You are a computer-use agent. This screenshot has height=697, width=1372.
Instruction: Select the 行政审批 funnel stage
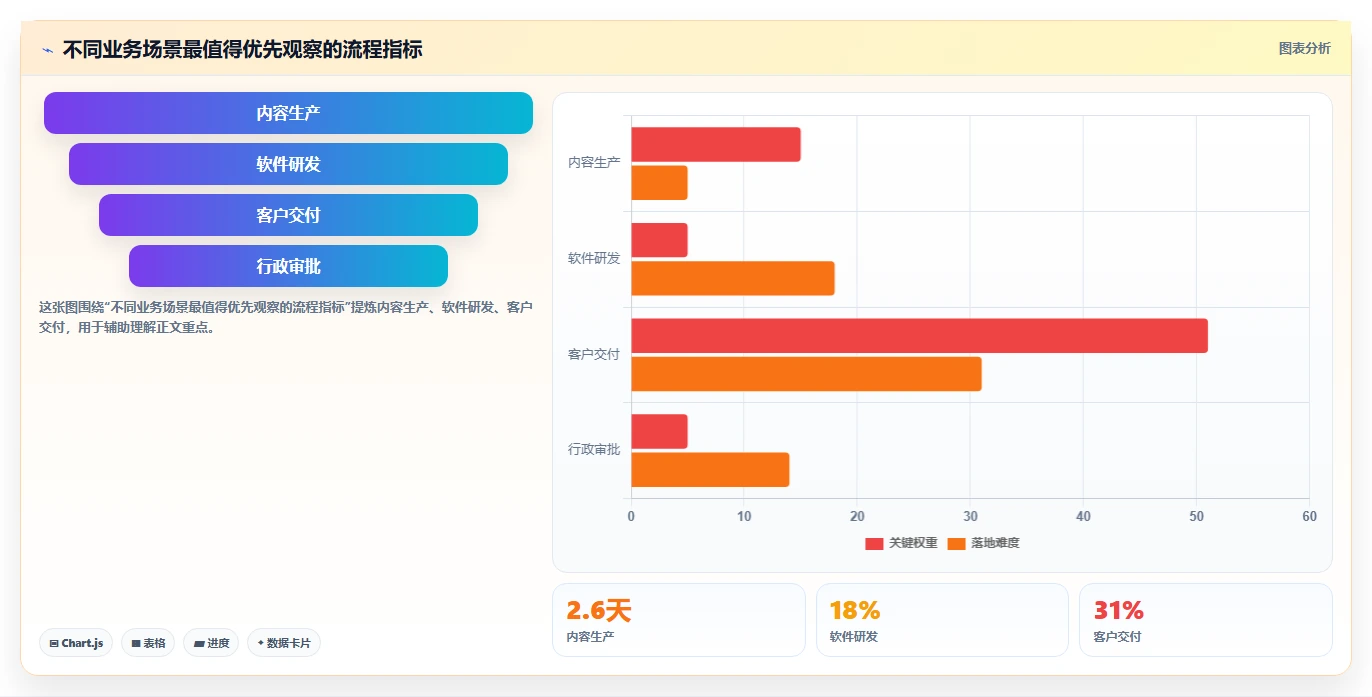pyautogui.click(x=288, y=266)
